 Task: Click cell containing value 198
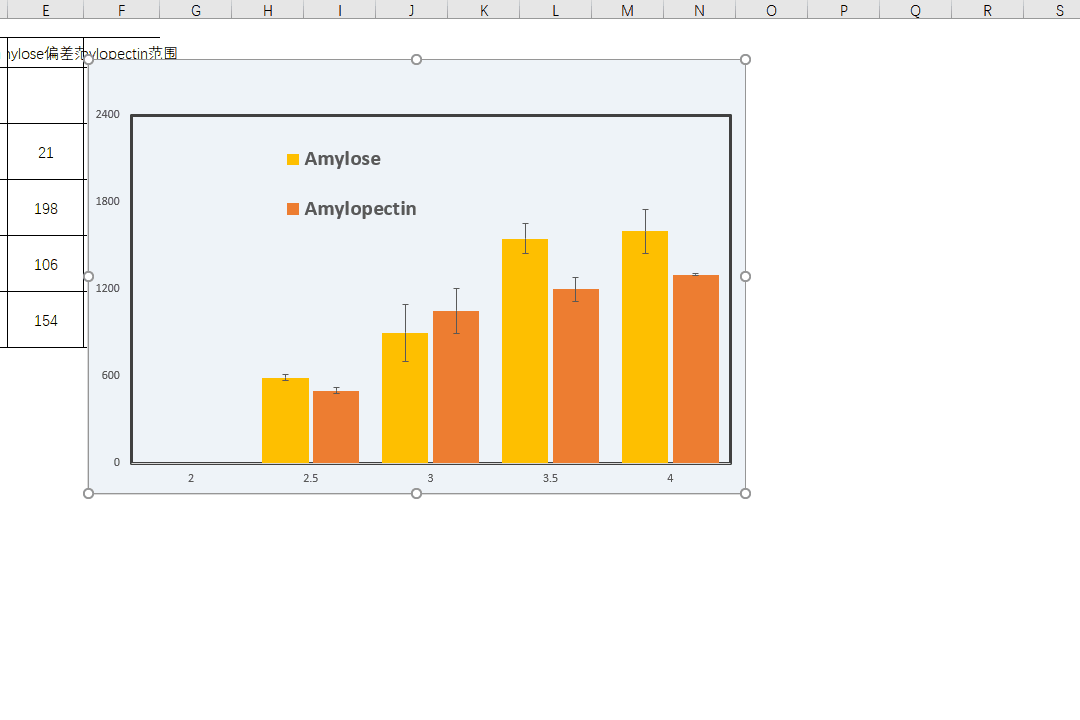[45, 208]
